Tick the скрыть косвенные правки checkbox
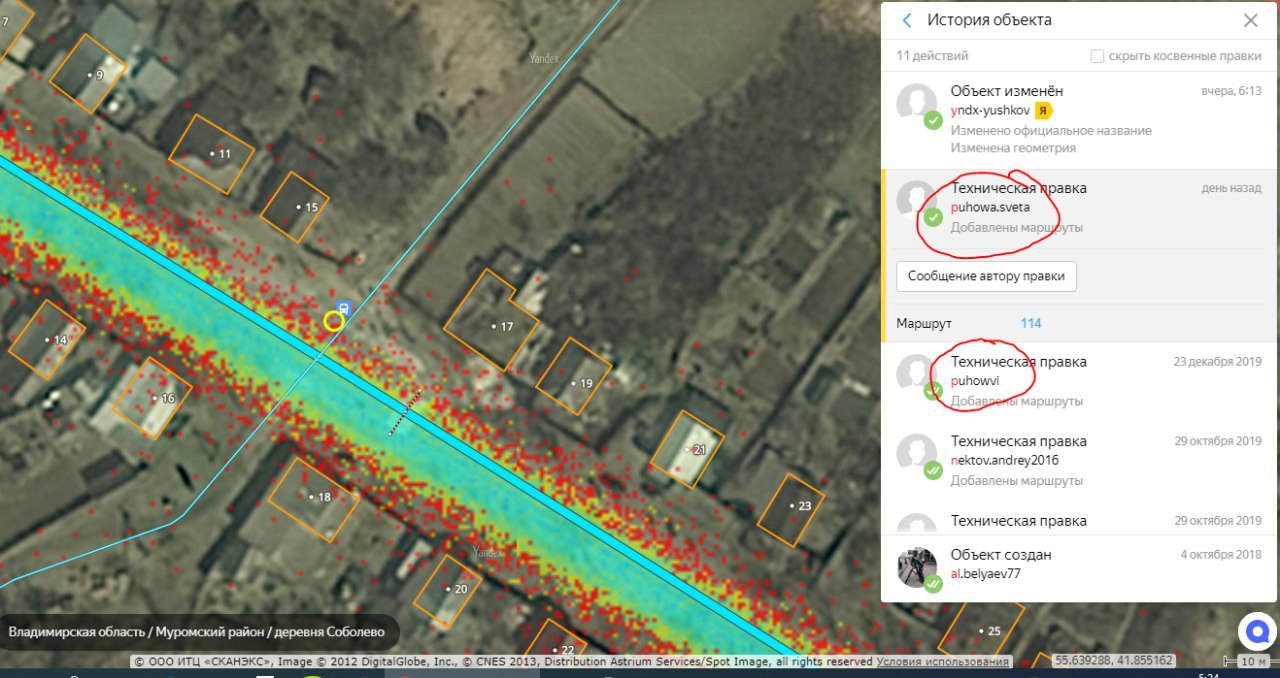 [x=1097, y=56]
